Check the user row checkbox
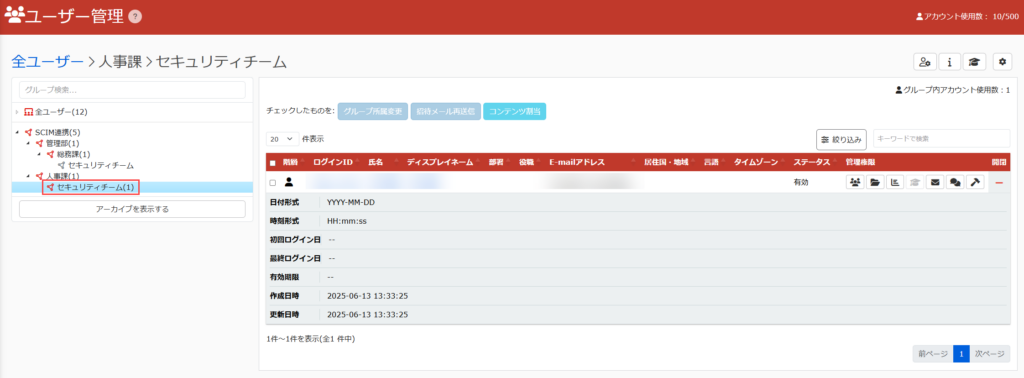The width and height of the screenshot is (1024, 378). (273, 183)
